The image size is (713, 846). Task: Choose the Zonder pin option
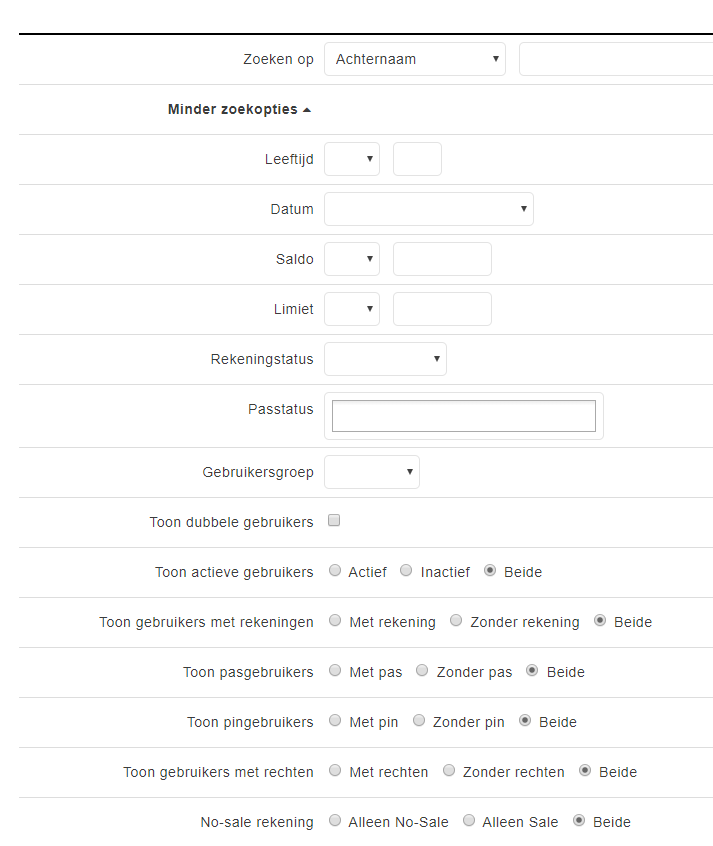[419, 721]
